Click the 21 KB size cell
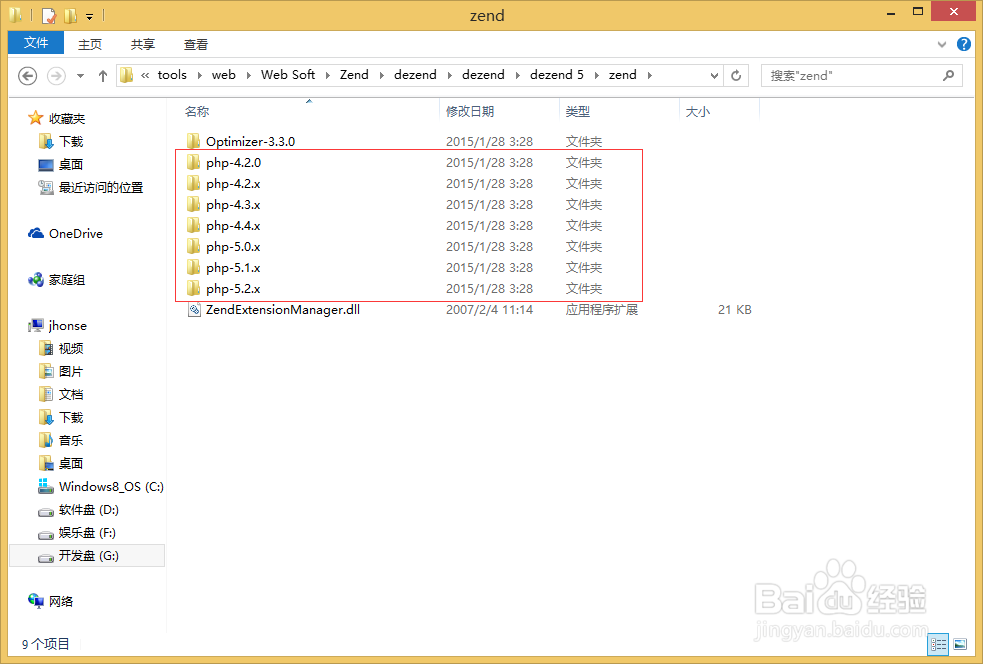 pyautogui.click(x=735, y=310)
